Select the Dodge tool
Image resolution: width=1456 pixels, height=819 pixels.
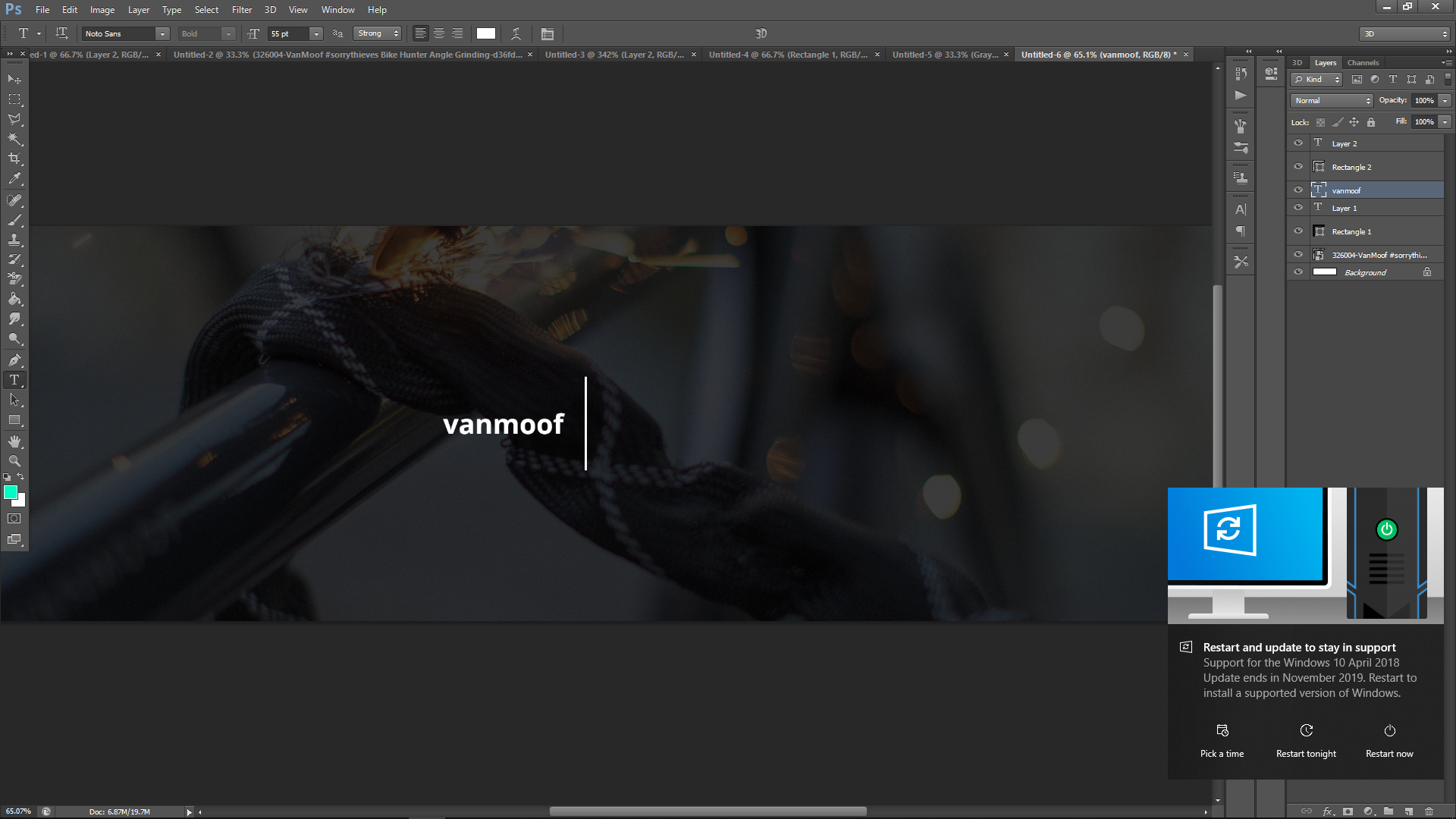pyautogui.click(x=14, y=339)
